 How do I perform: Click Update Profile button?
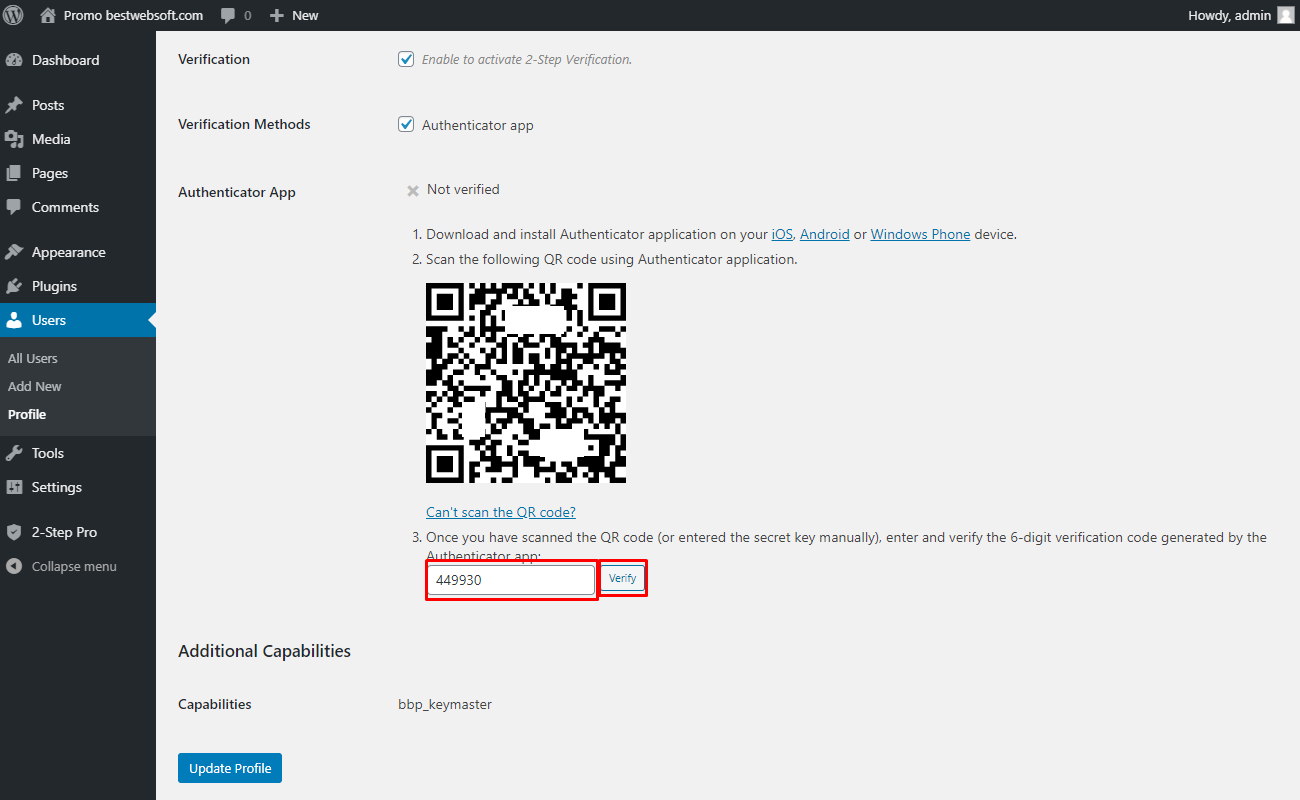230,768
